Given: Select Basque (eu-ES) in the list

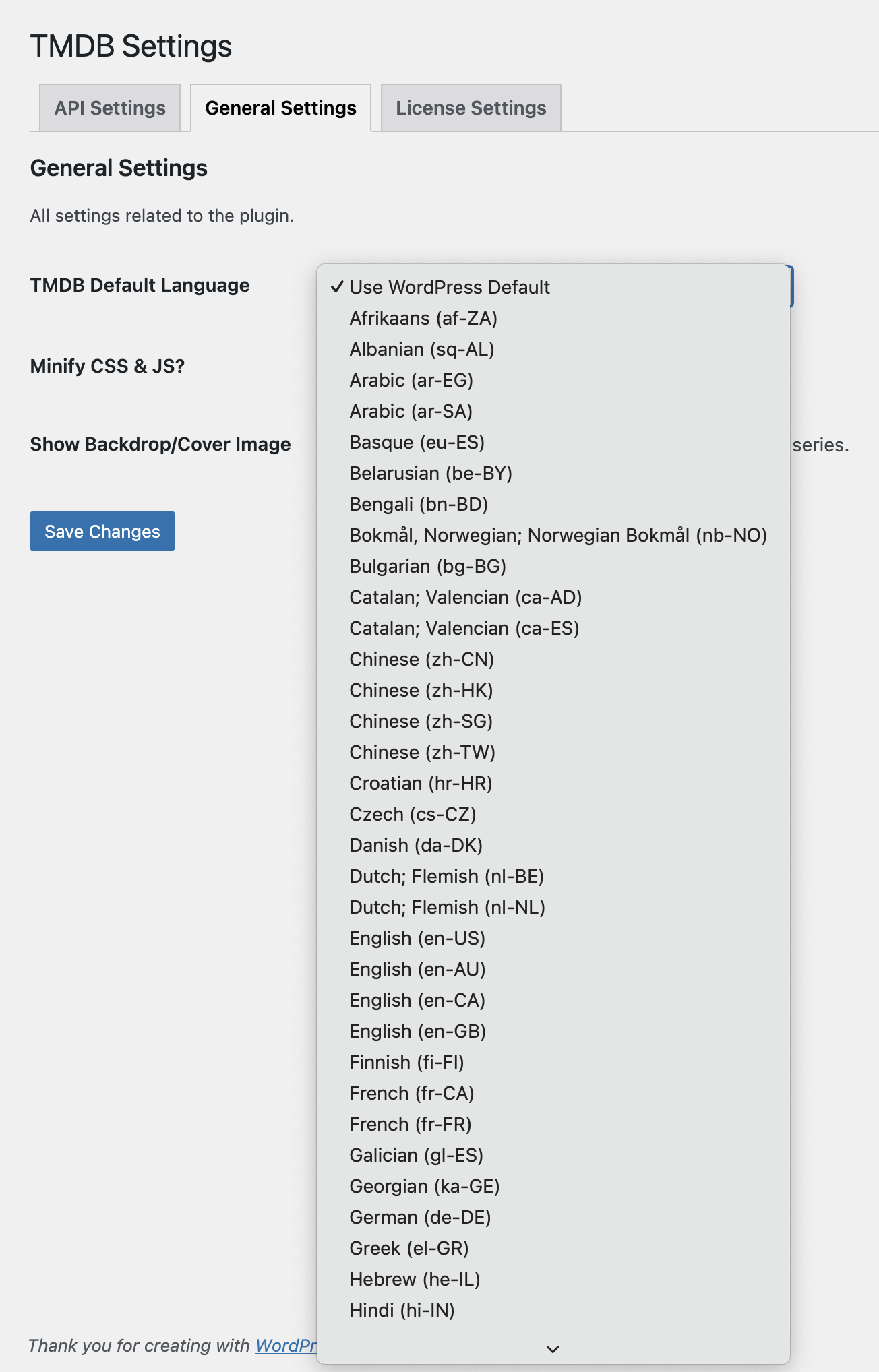Looking at the screenshot, I should (553, 442).
